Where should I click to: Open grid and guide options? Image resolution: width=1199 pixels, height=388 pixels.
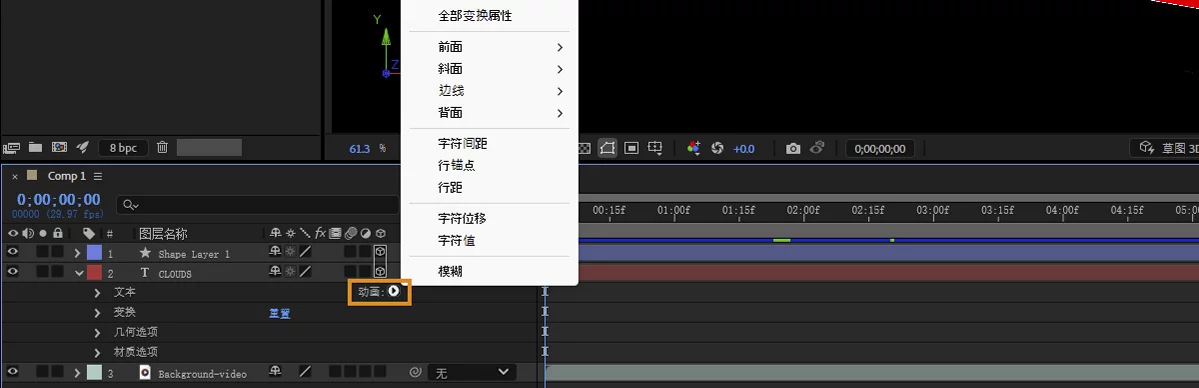click(x=655, y=148)
